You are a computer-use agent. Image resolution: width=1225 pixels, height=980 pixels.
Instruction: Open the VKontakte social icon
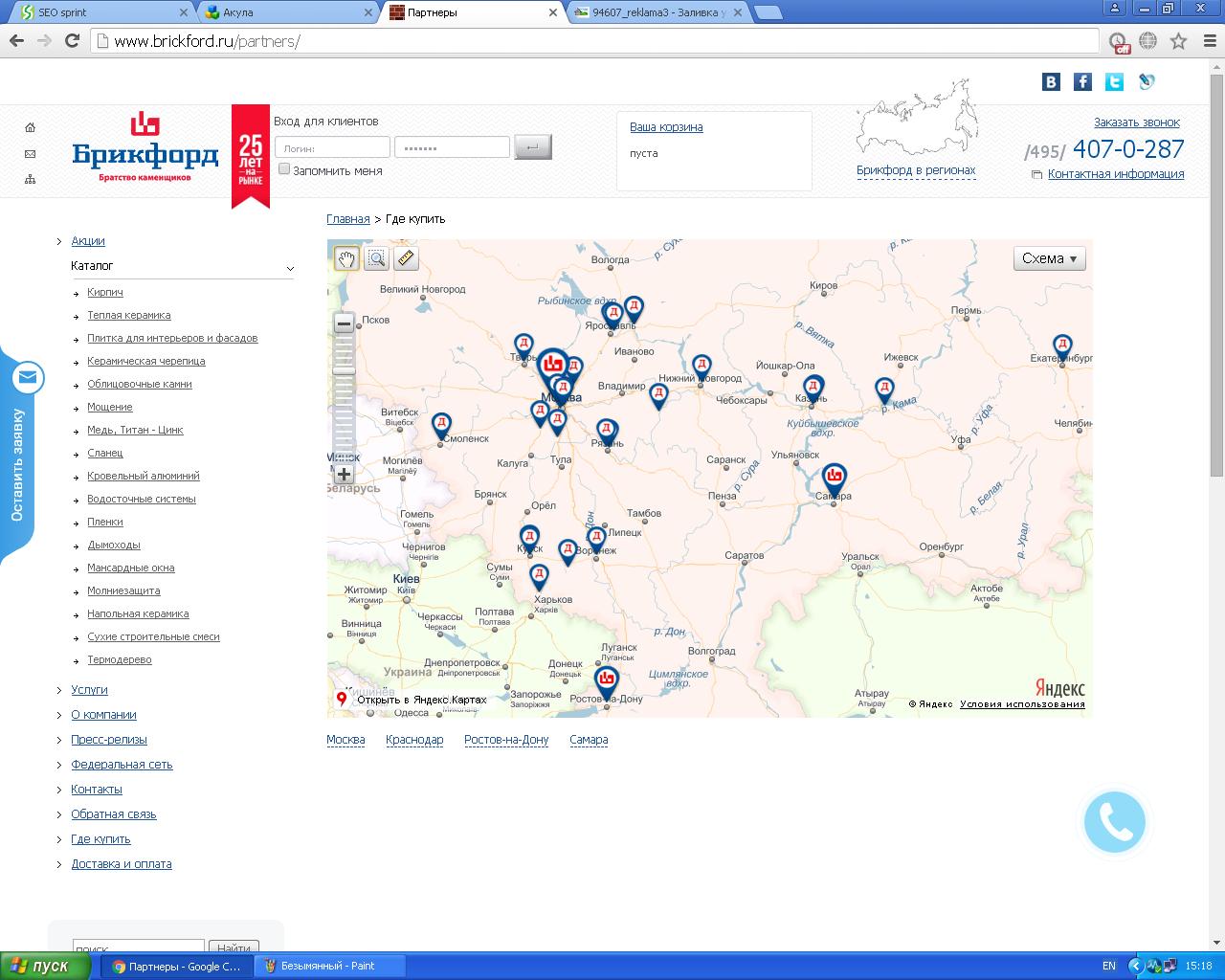(x=1051, y=81)
